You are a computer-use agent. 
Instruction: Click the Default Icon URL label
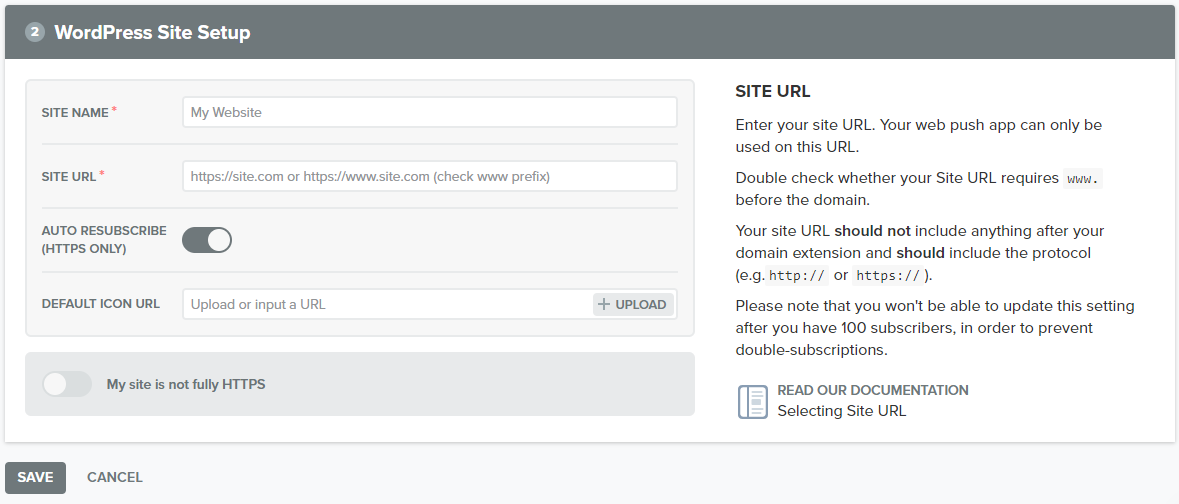click(x=101, y=304)
